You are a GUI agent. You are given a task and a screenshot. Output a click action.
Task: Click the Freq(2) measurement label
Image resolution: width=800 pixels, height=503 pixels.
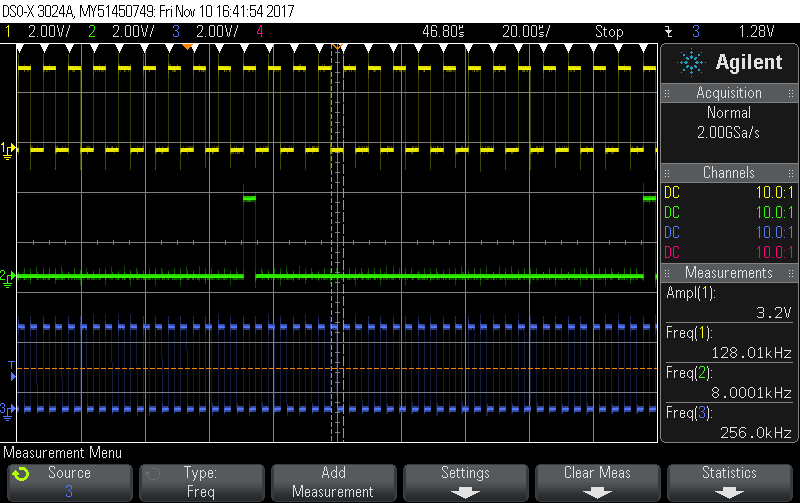point(689,373)
